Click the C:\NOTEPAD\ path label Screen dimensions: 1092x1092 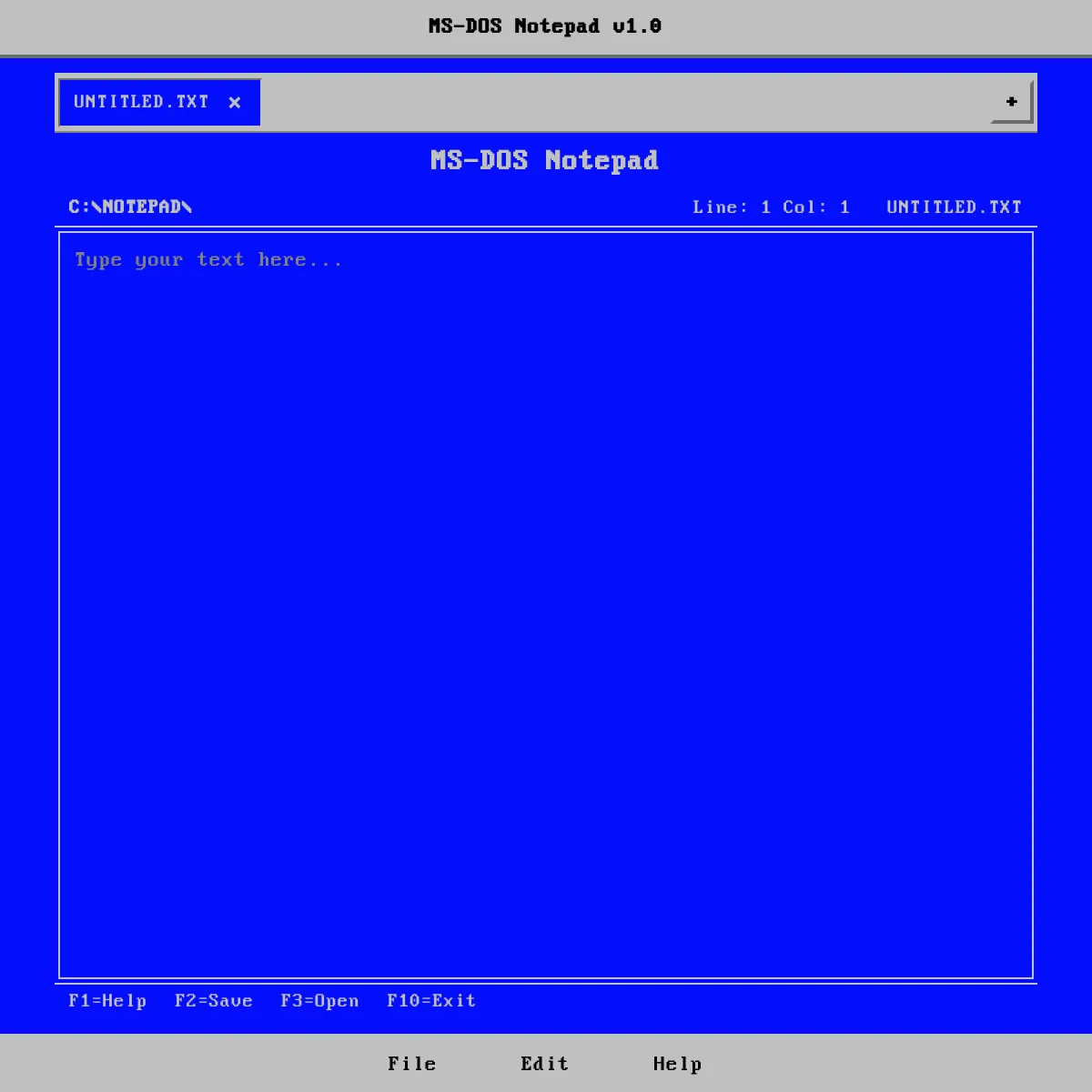(130, 207)
